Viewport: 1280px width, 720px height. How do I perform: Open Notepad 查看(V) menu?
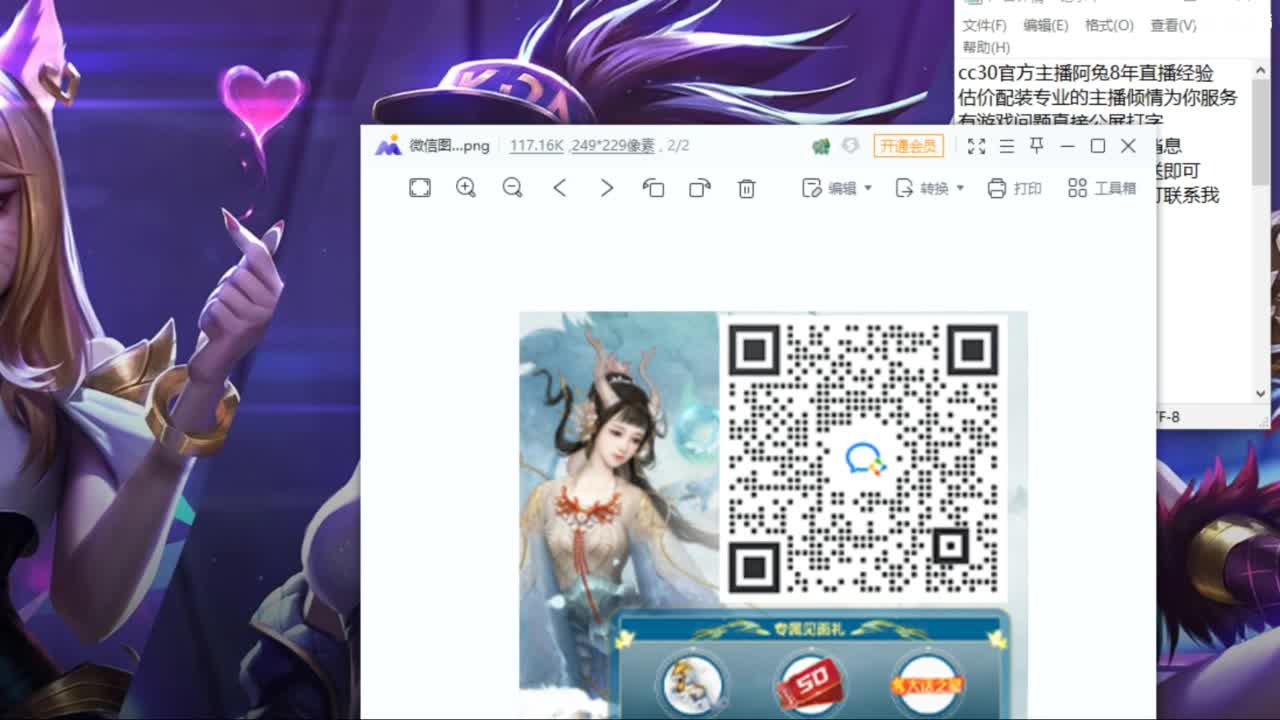(x=1173, y=25)
